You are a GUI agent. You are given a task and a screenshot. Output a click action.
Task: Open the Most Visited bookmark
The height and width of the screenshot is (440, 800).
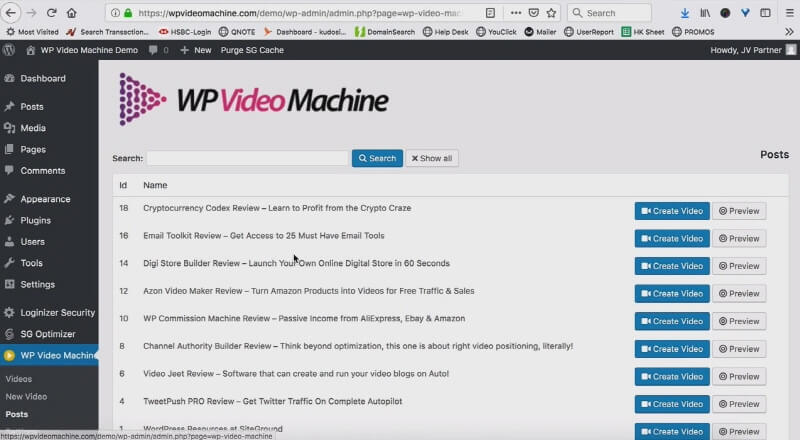pos(32,32)
